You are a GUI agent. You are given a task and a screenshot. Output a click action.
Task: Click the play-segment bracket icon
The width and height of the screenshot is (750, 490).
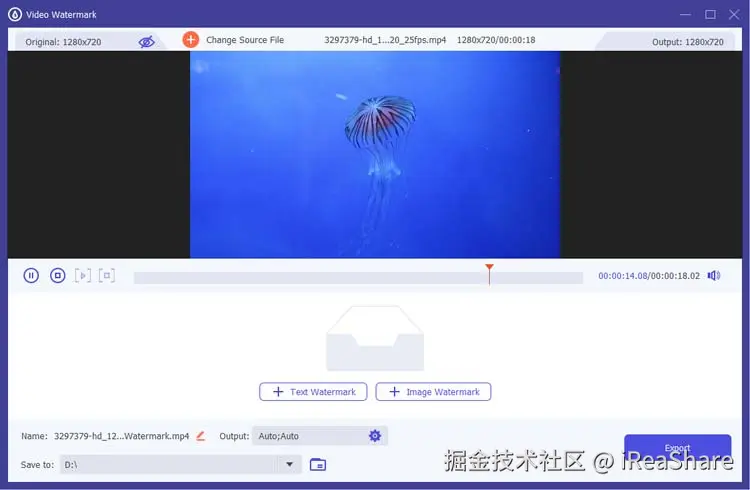[x=83, y=276]
